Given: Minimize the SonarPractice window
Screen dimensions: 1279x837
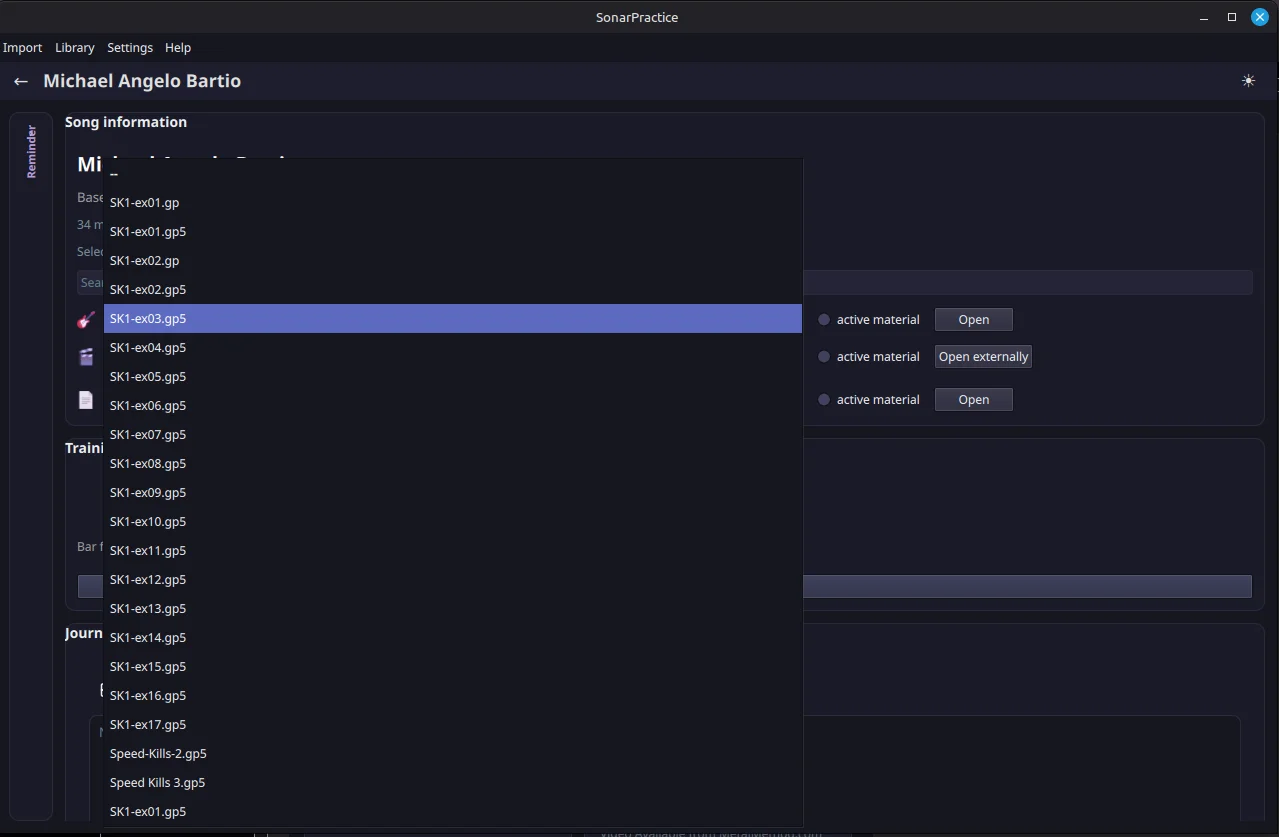Looking at the screenshot, I should [1204, 17].
